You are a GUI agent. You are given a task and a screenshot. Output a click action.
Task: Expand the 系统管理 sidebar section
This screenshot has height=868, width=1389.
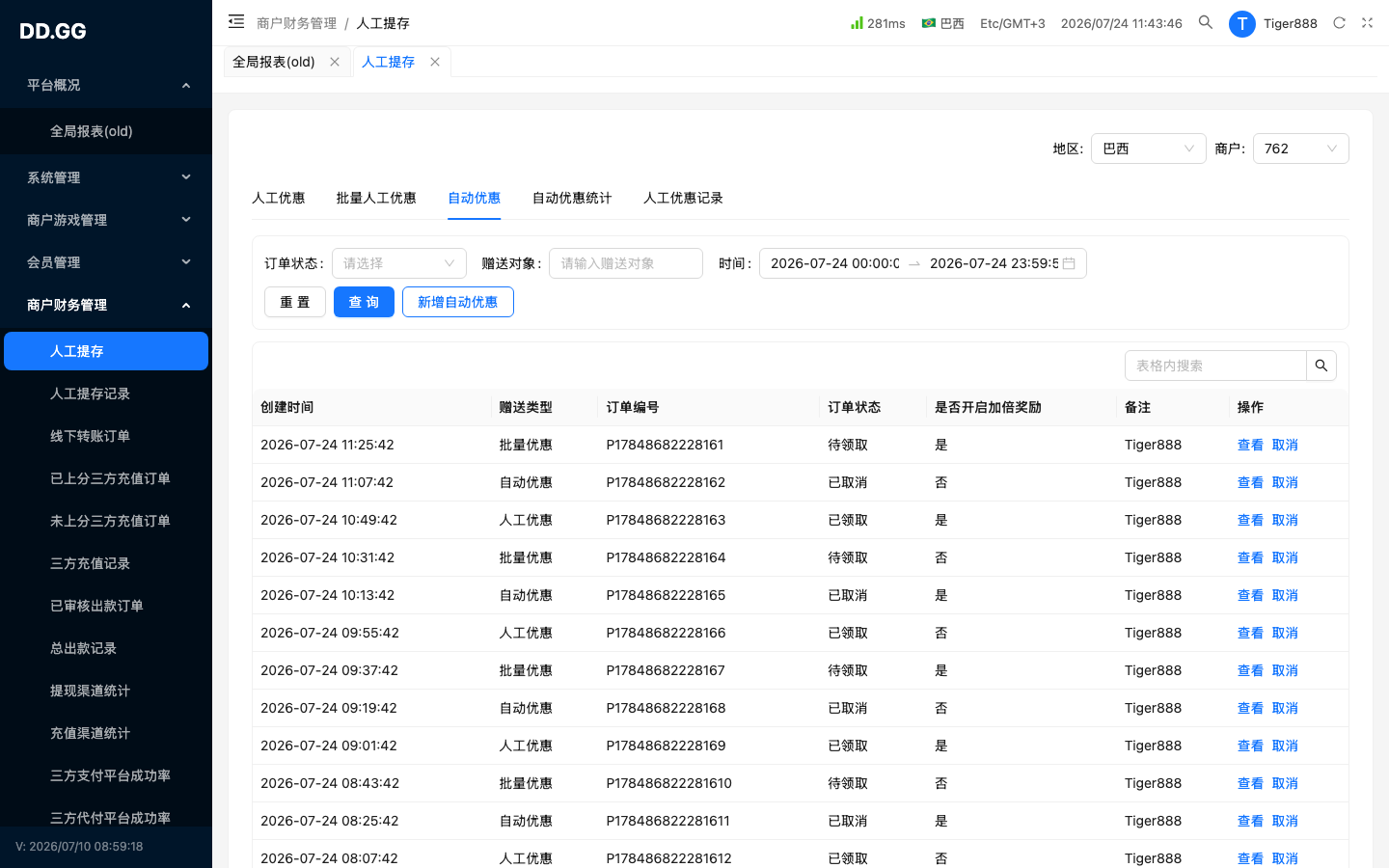coord(106,177)
